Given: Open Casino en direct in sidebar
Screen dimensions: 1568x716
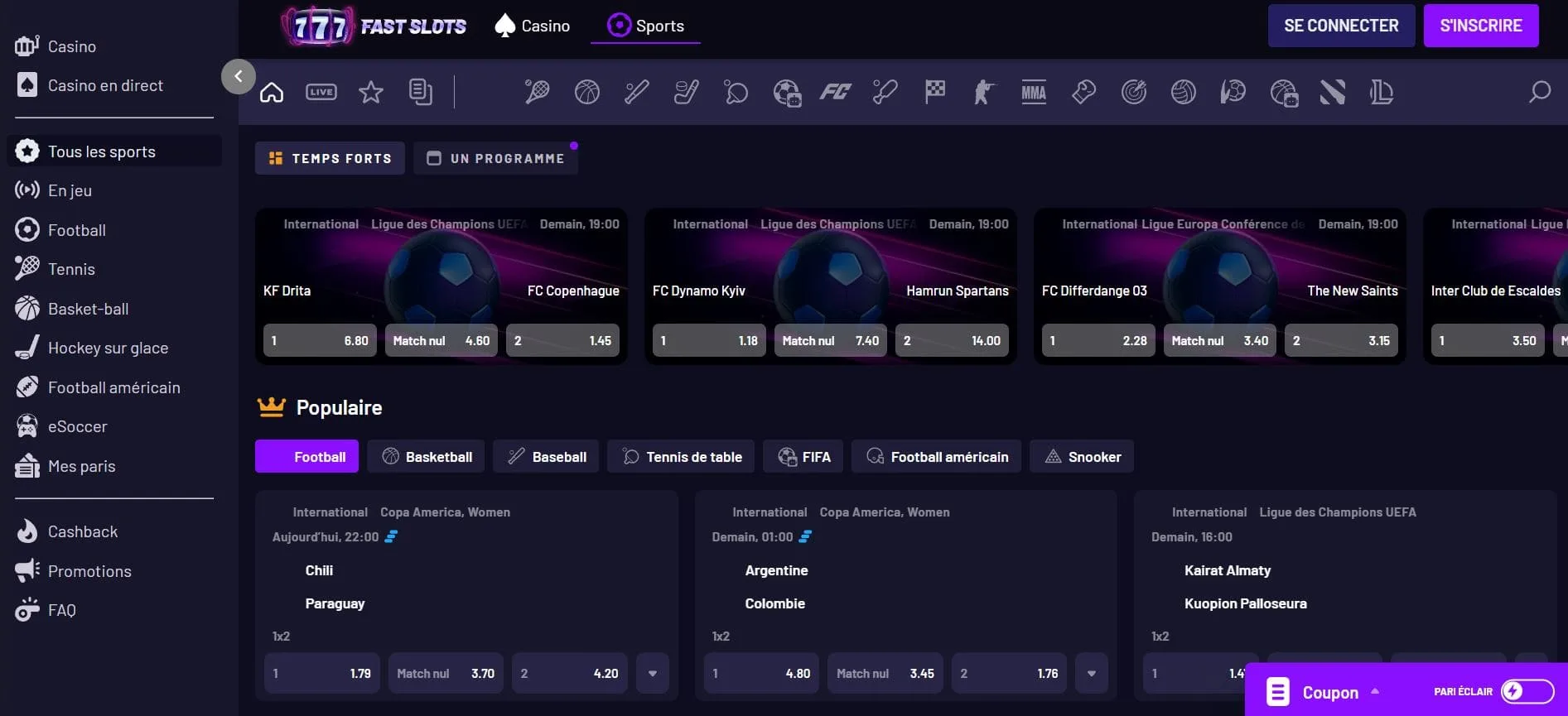Looking at the screenshot, I should click(x=89, y=85).
